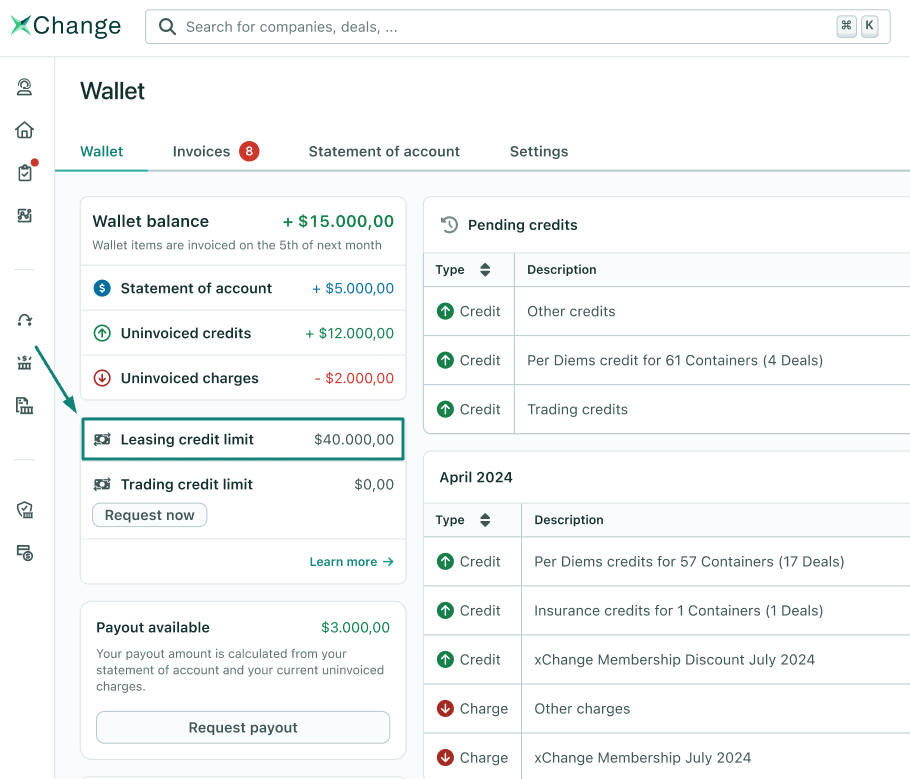Open the Statement of account tab
Image resolution: width=910 pixels, height=779 pixels.
pyautogui.click(x=384, y=152)
